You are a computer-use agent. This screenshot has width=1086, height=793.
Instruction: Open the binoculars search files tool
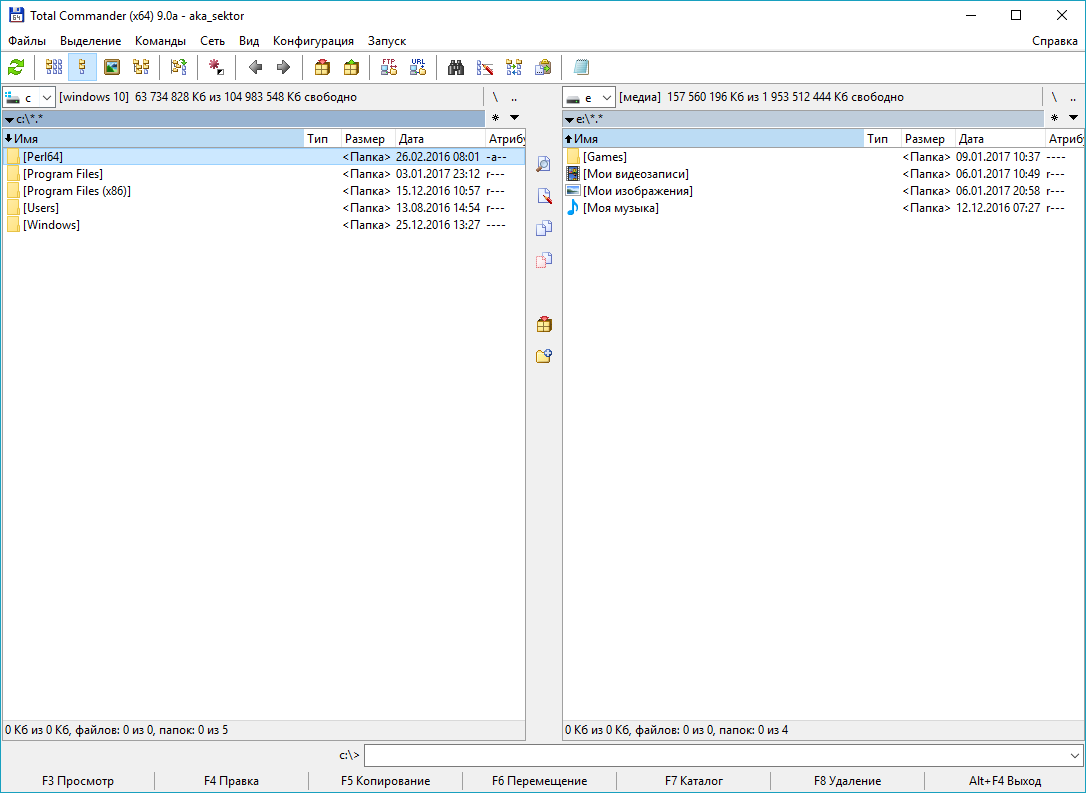(x=456, y=67)
